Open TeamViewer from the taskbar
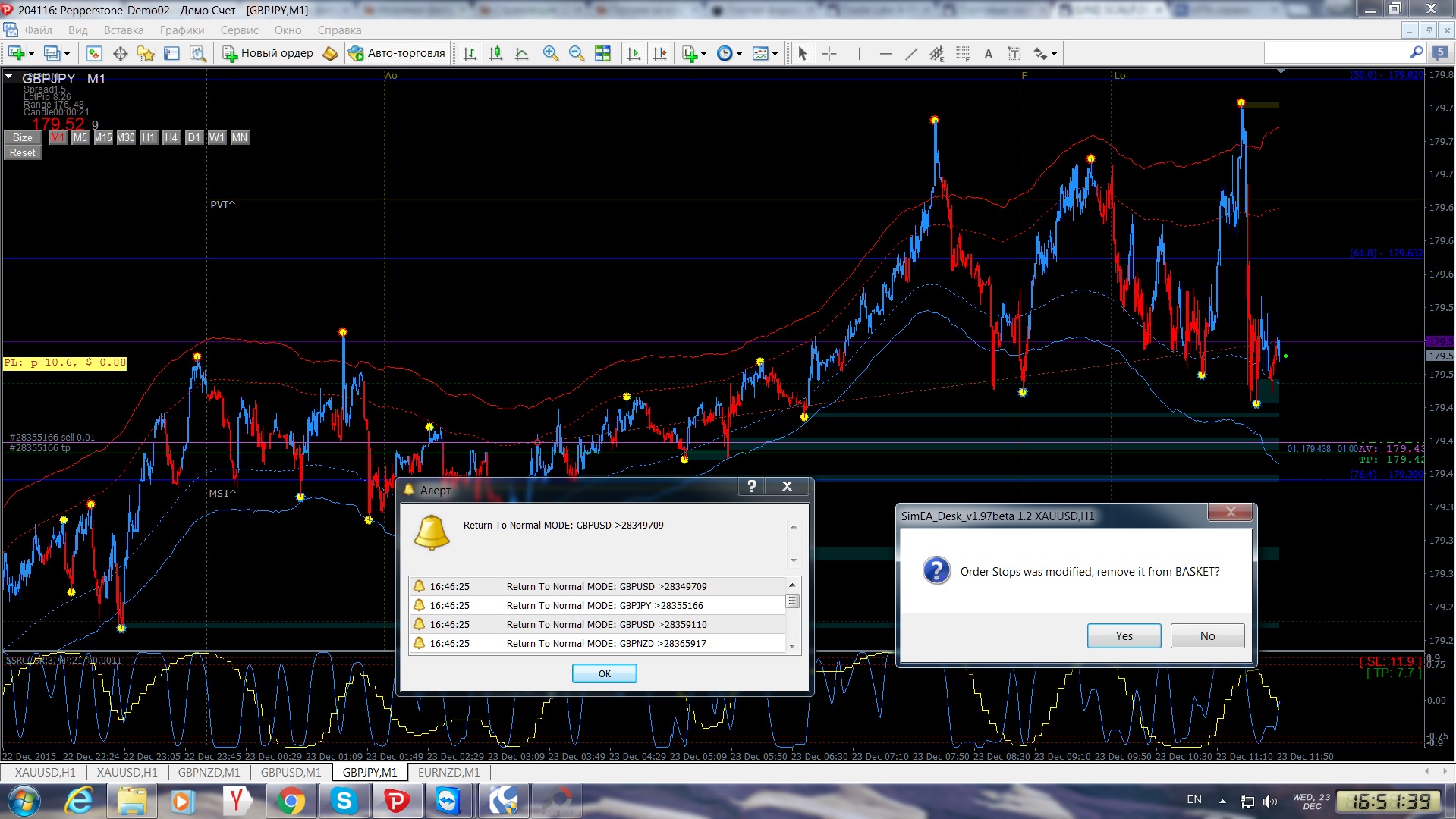The height and width of the screenshot is (819, 1456). [448, 801]
